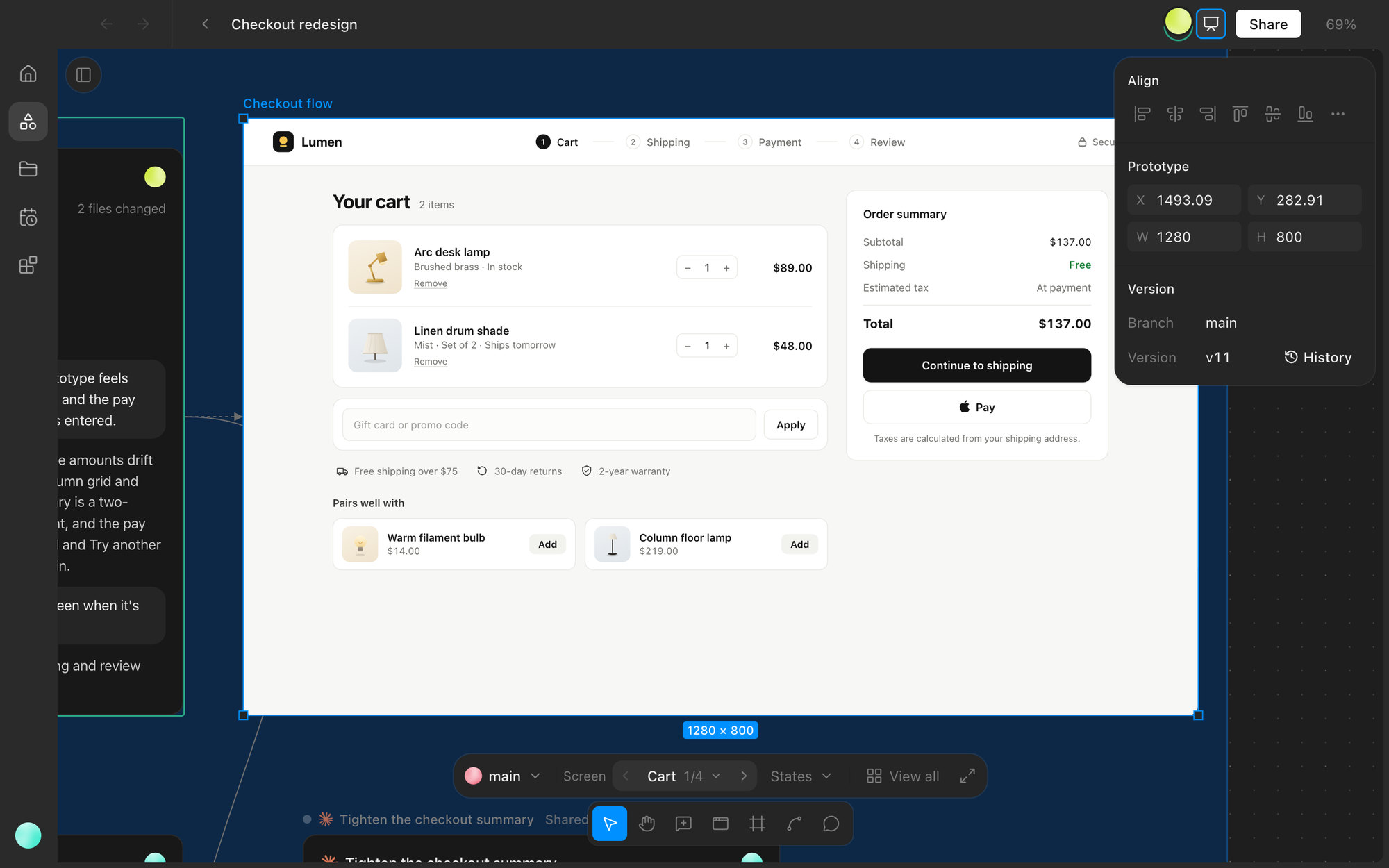Click View all screens
Screen dimensions: 1389x868
coord(903,776)
